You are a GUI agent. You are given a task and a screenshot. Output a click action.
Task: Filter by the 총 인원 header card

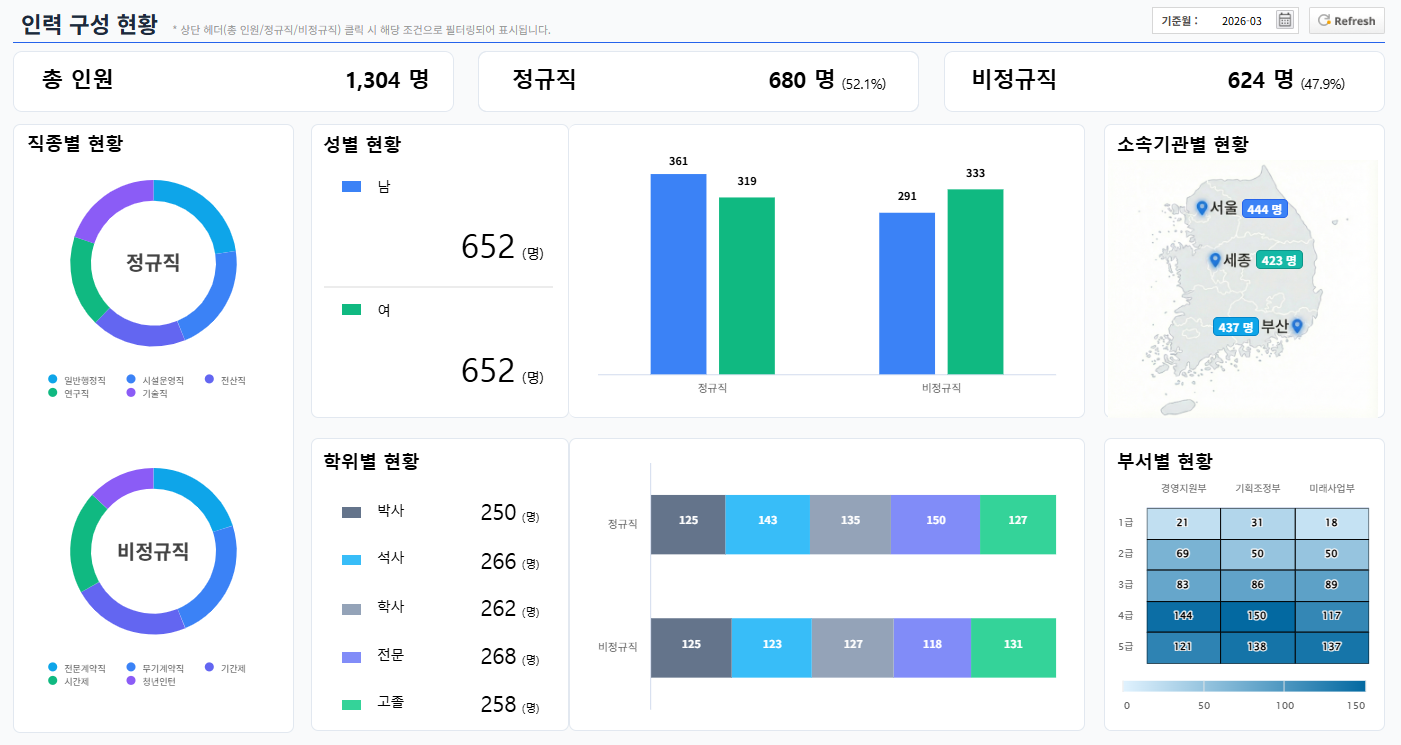point(233,81)
